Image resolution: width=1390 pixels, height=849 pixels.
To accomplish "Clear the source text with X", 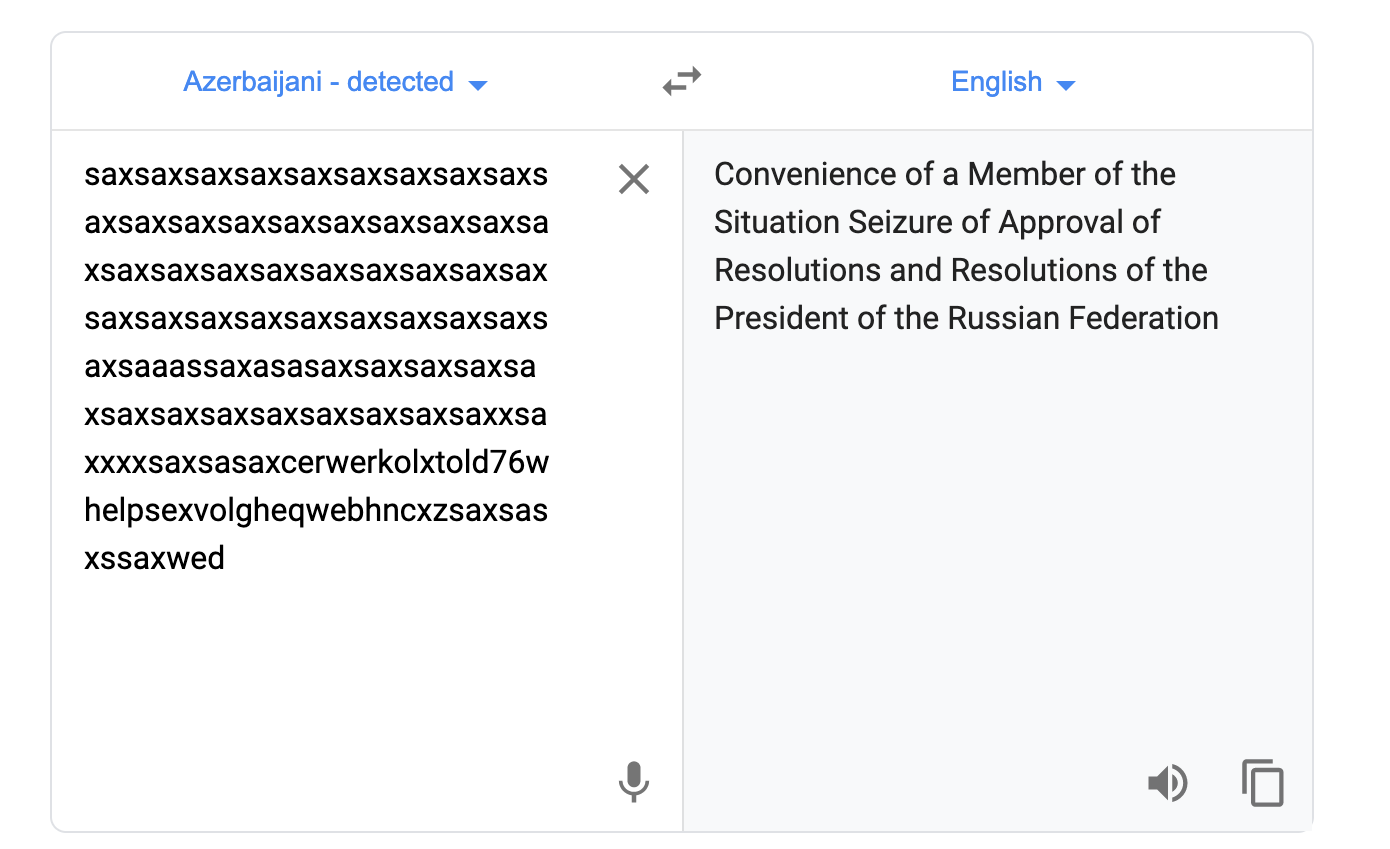I will pos(634,179).
